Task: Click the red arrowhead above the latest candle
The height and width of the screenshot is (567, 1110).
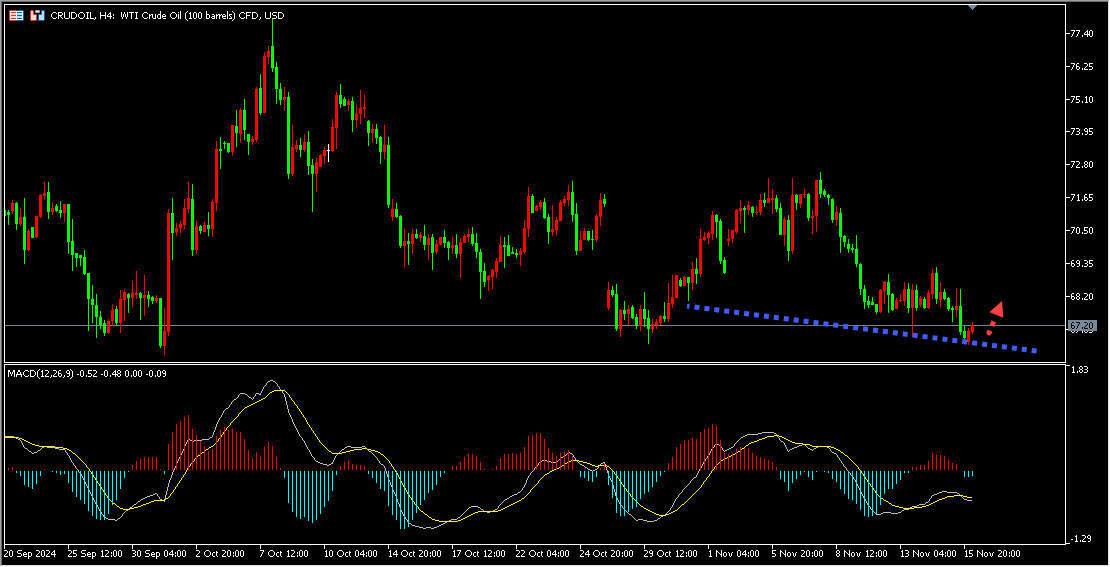Action: click(997, 309)
